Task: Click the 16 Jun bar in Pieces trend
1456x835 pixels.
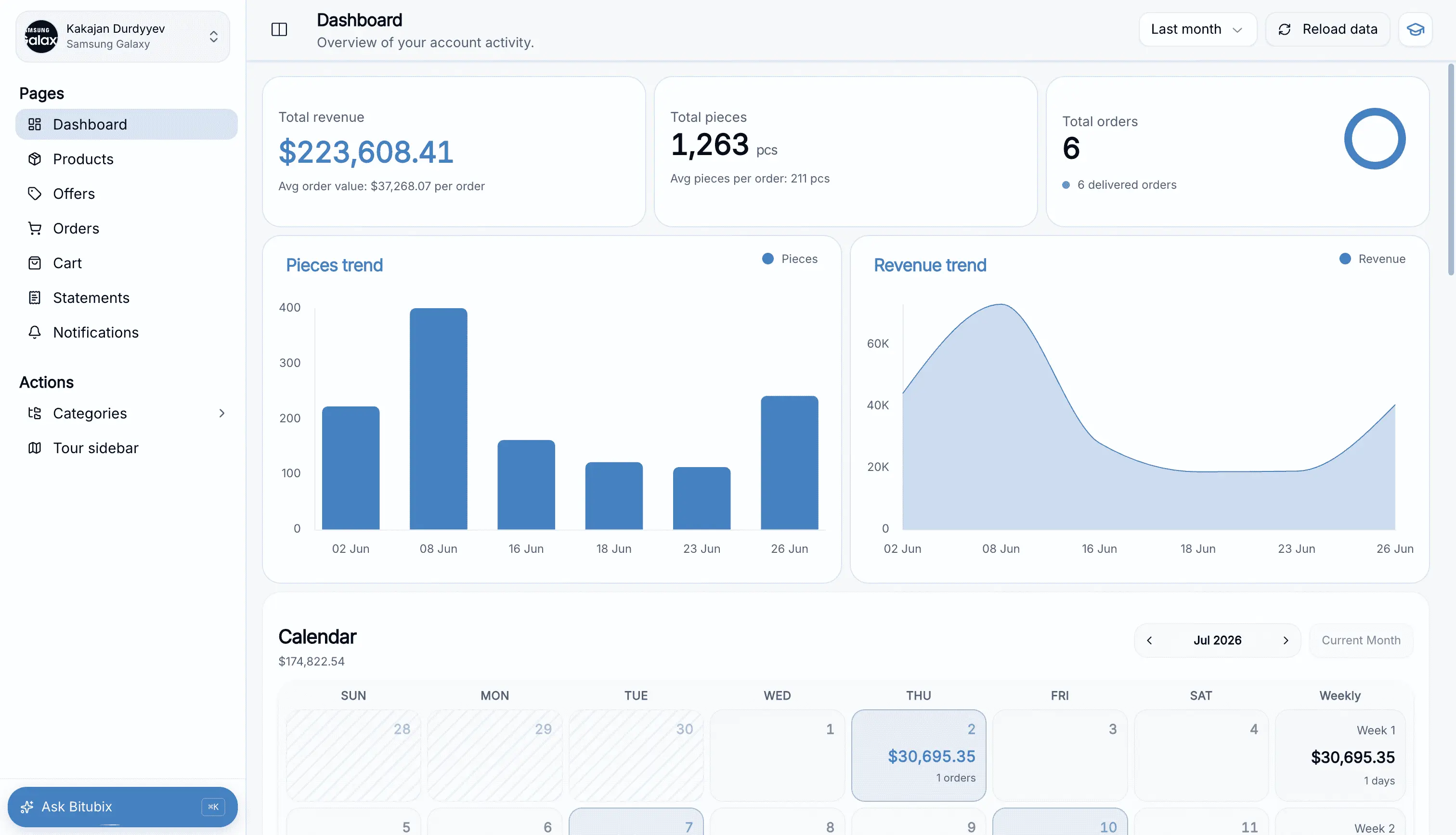Action: (526, 484)
